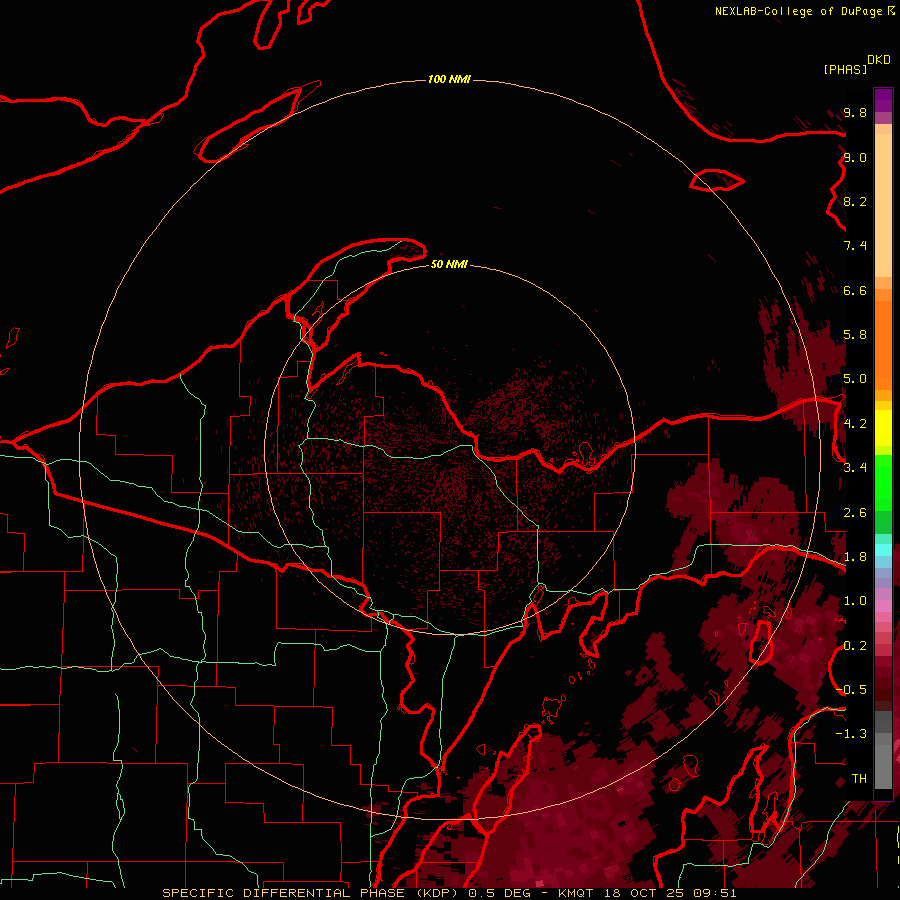Click the 09:51 timestamp in the caption
Viewport: 900px width, 900px height.
coord(715,893)
